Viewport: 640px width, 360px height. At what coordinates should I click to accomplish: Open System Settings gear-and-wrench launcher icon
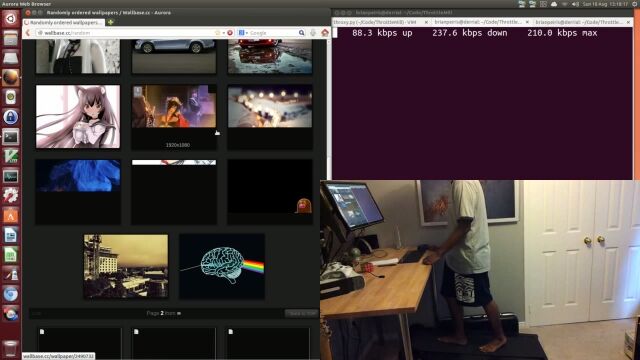(11, 196)
